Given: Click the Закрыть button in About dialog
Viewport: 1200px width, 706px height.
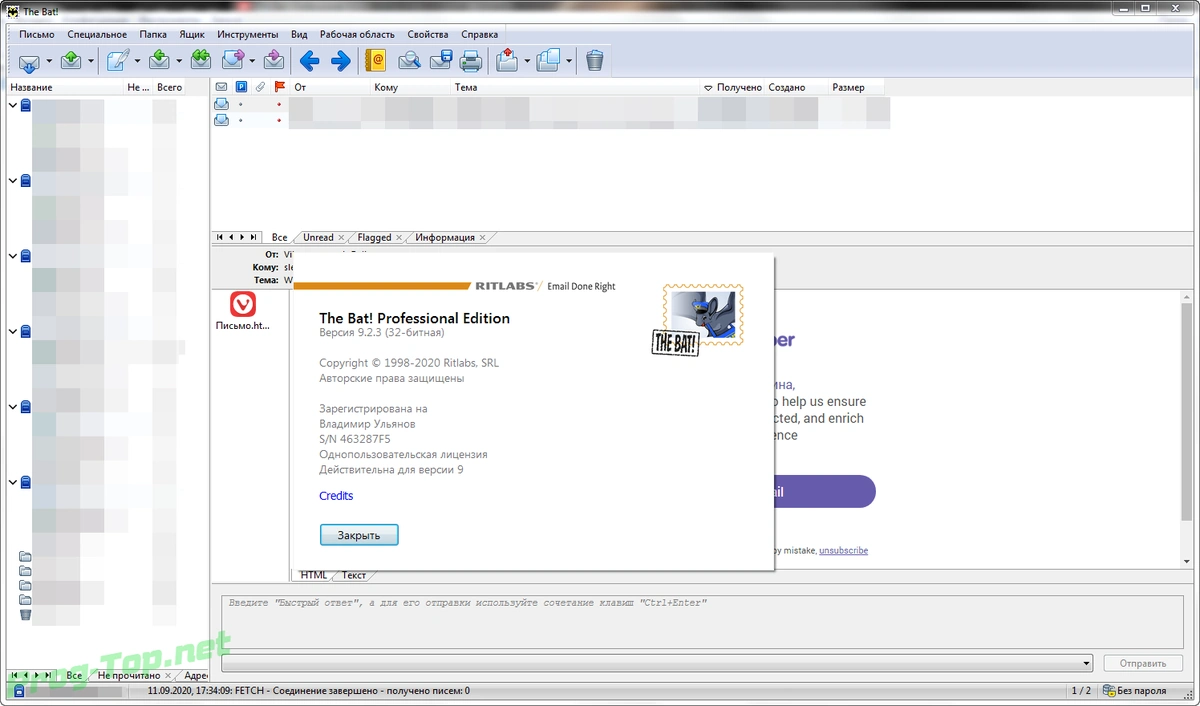Looking at the screenshot, I should (359, 535).
